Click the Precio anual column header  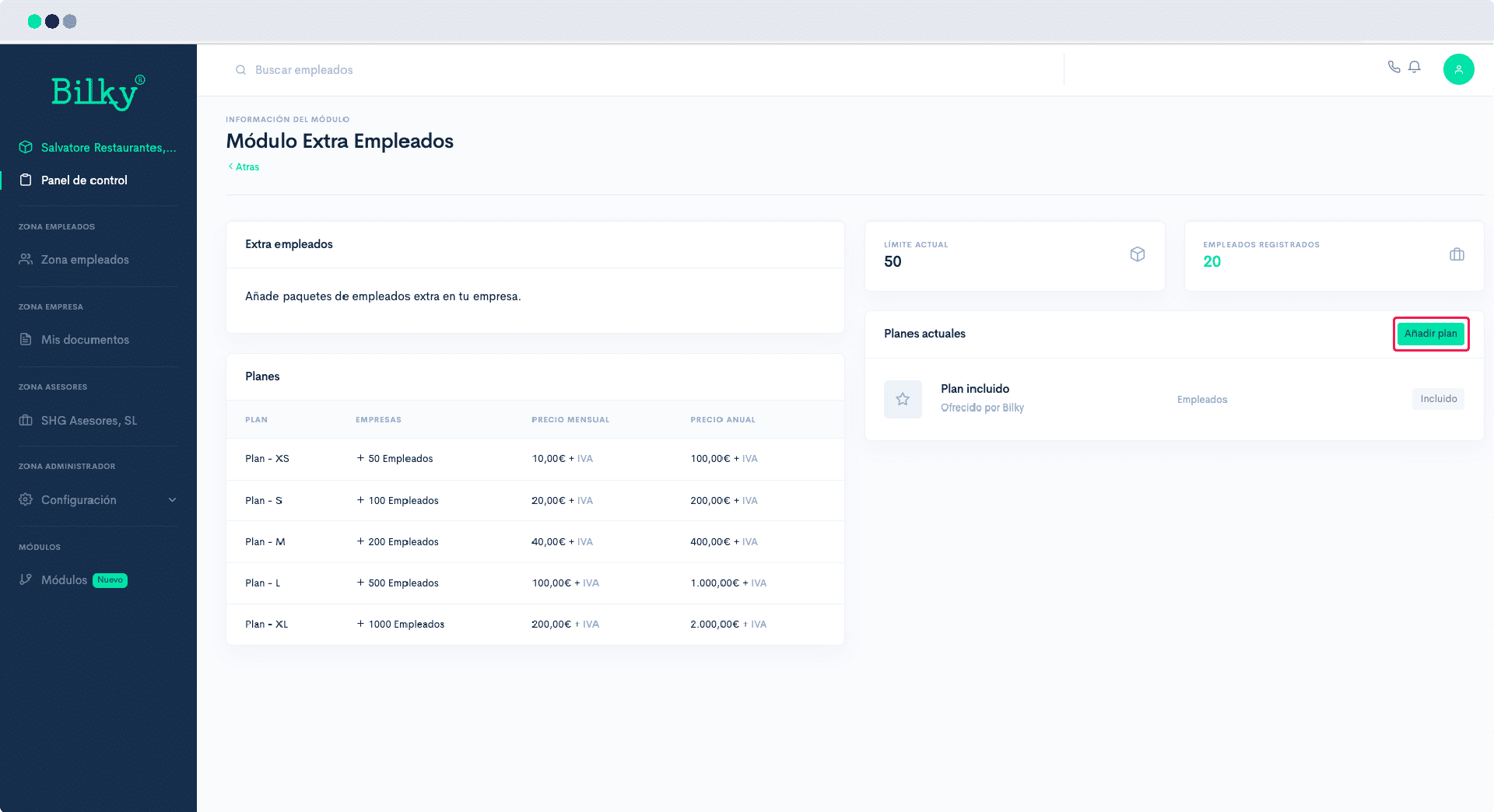pos(723,420)
